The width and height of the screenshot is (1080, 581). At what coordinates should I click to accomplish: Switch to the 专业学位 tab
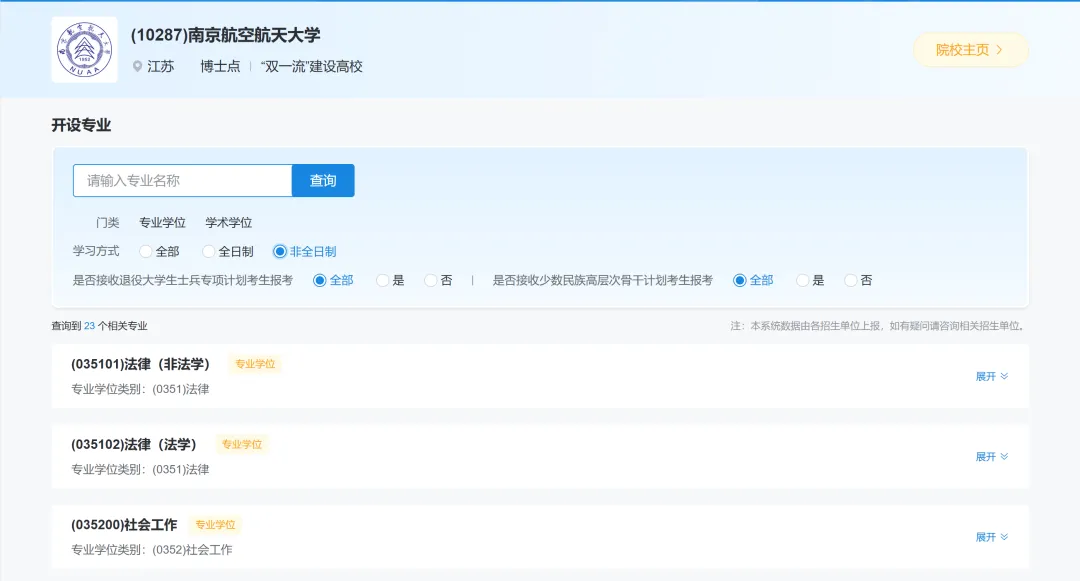(163, 222)
